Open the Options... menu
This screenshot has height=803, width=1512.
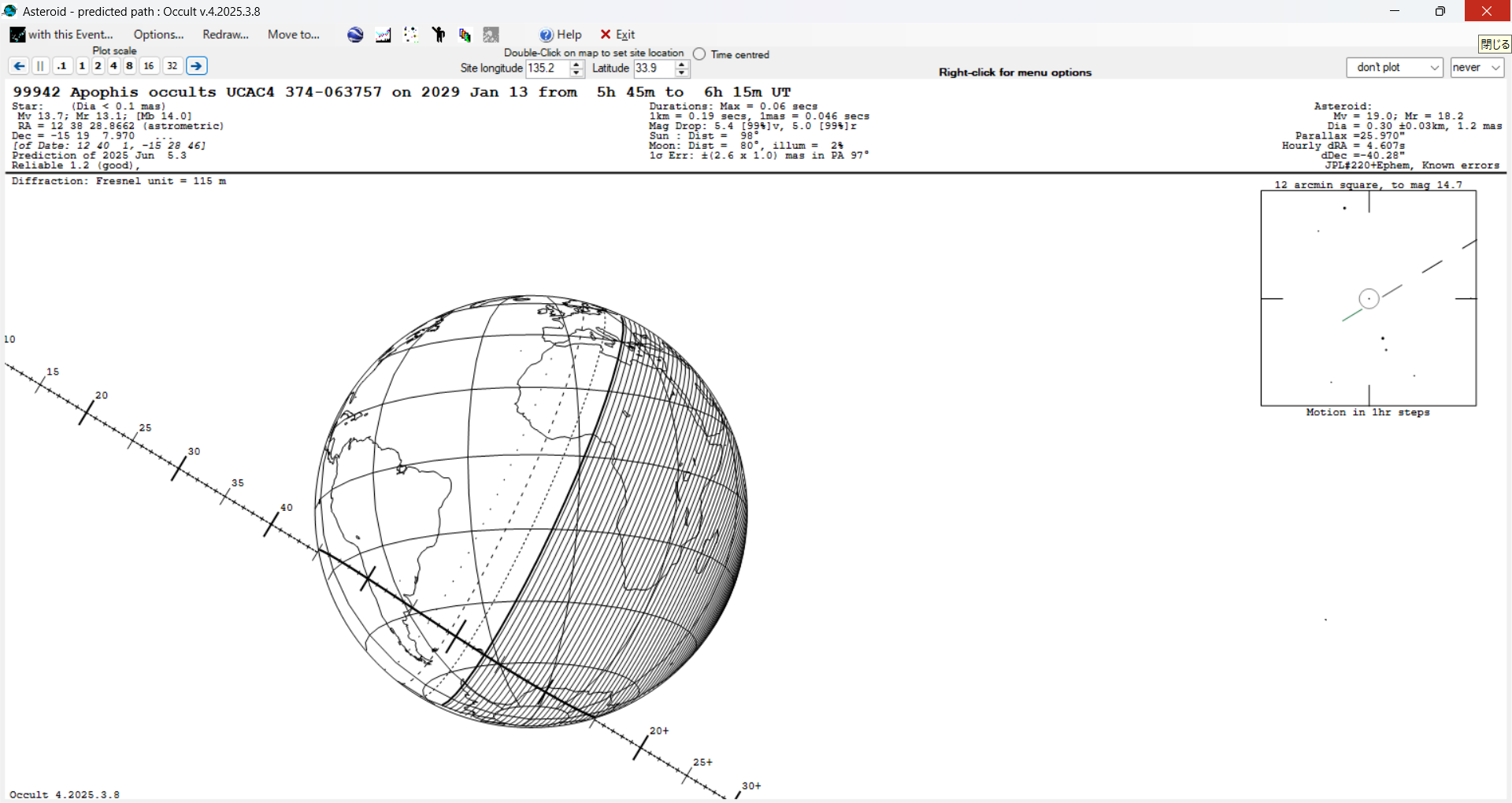pos(158,35)
